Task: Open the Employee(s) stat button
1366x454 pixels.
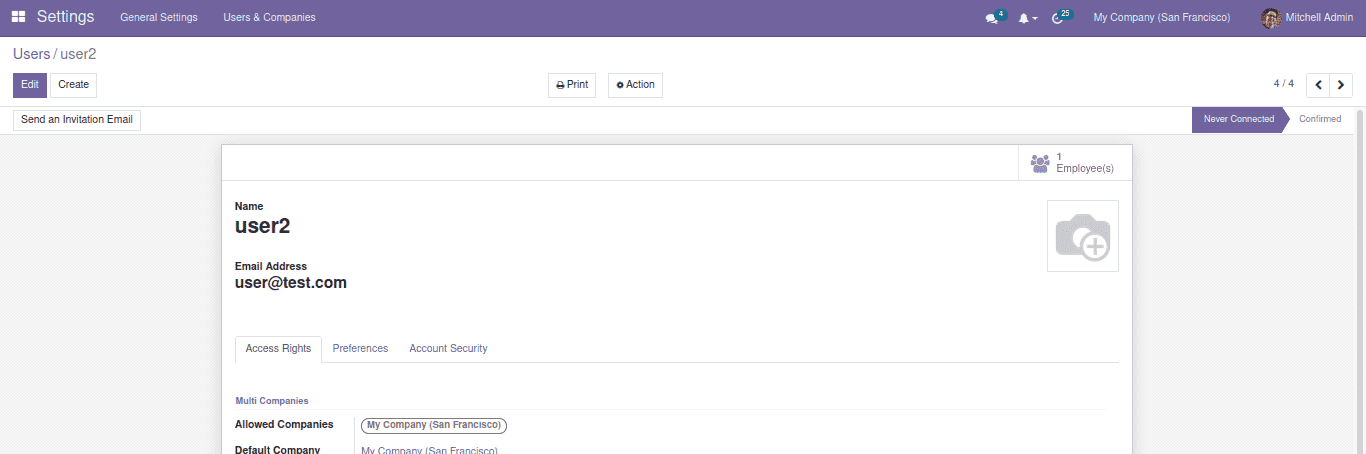Action: point(1074,163)
